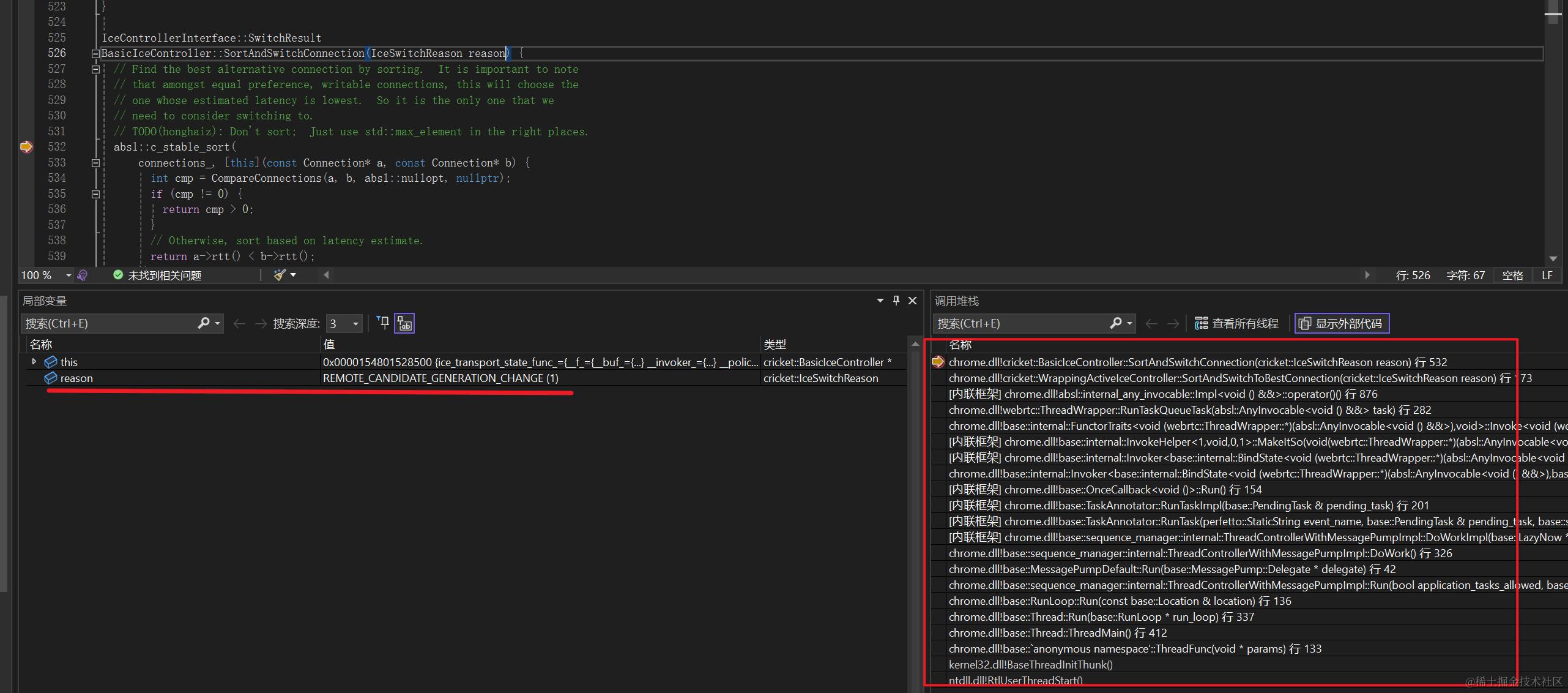This screenshot has width=1568, height=693.
Task: Click the 查看所有线程 view all threads icon
Action: (1202, 323)
